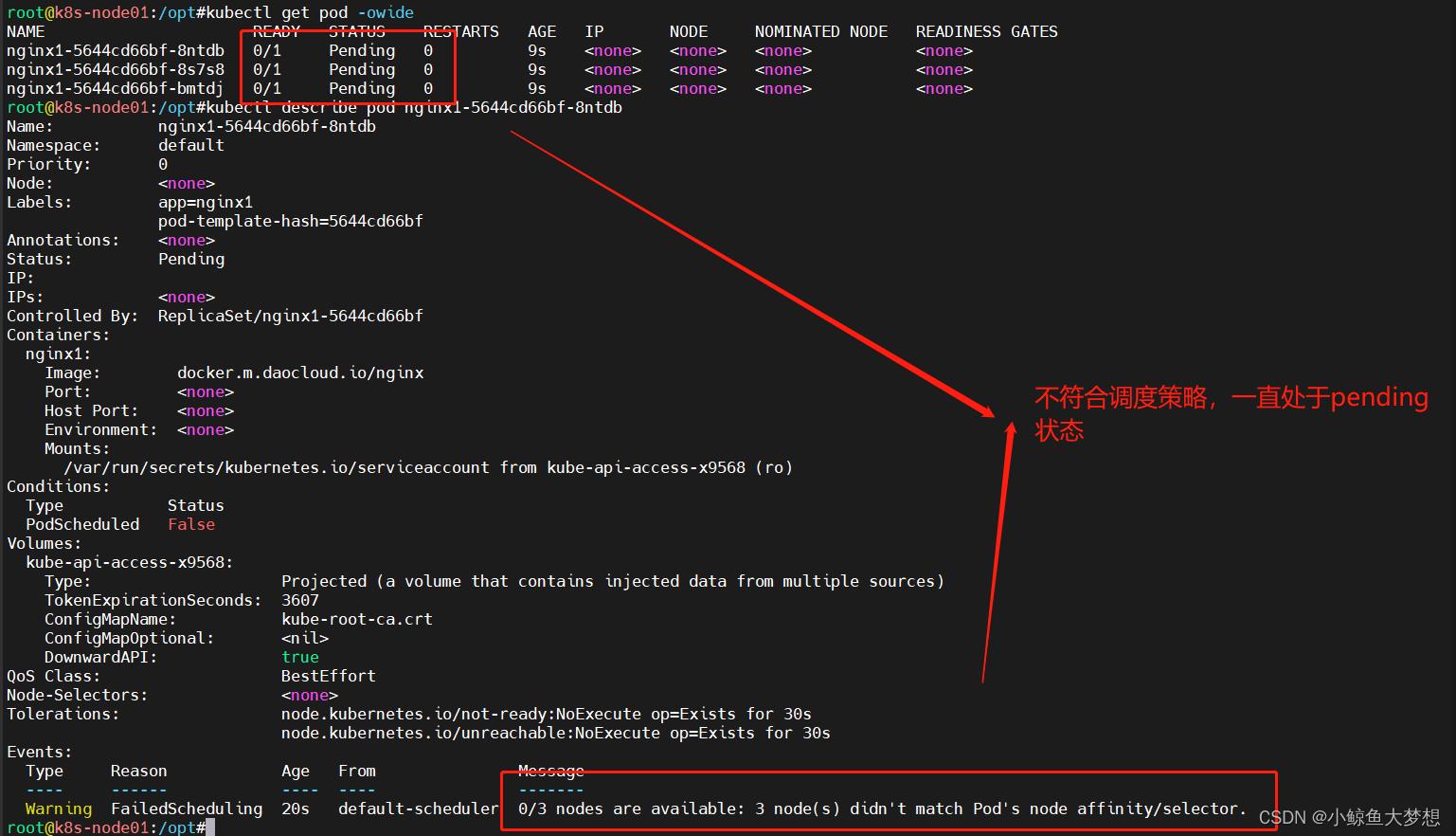Click the image 'docker.m.daocloud.io/nginx'

pyautogui.click(x=300, y=373)
